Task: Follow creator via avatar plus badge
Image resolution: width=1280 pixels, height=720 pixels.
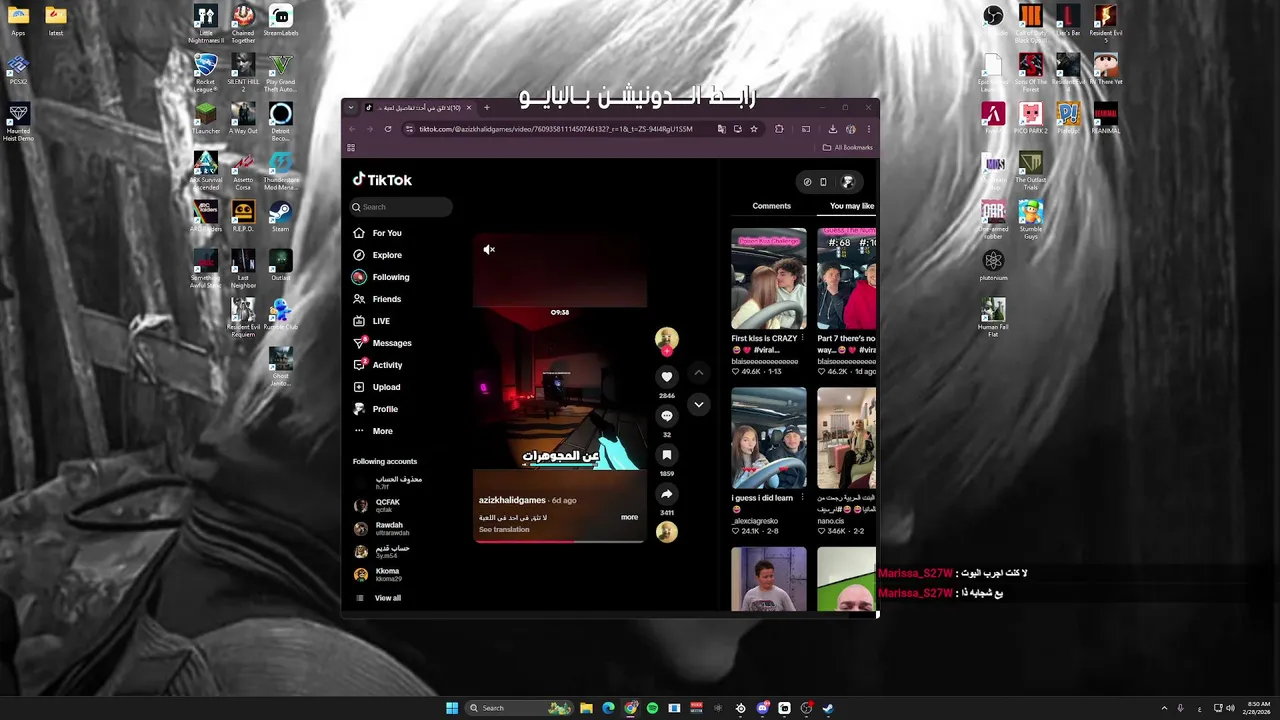Action: [667, 352]
